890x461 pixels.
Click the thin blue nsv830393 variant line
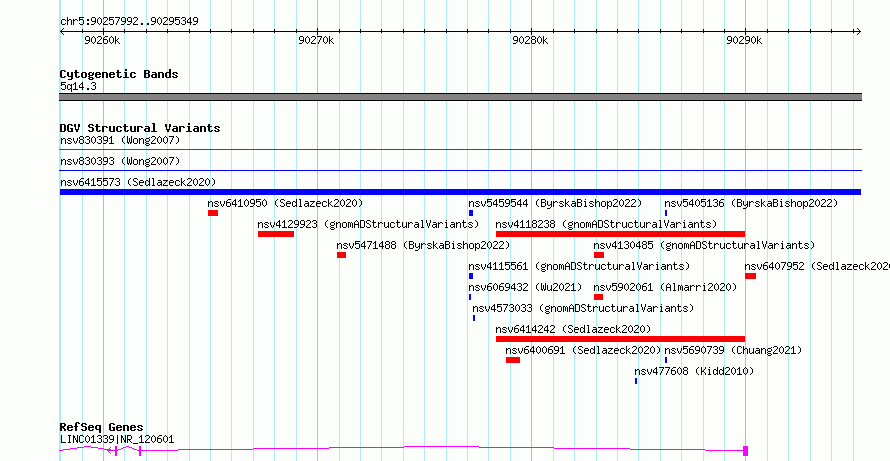460,170
